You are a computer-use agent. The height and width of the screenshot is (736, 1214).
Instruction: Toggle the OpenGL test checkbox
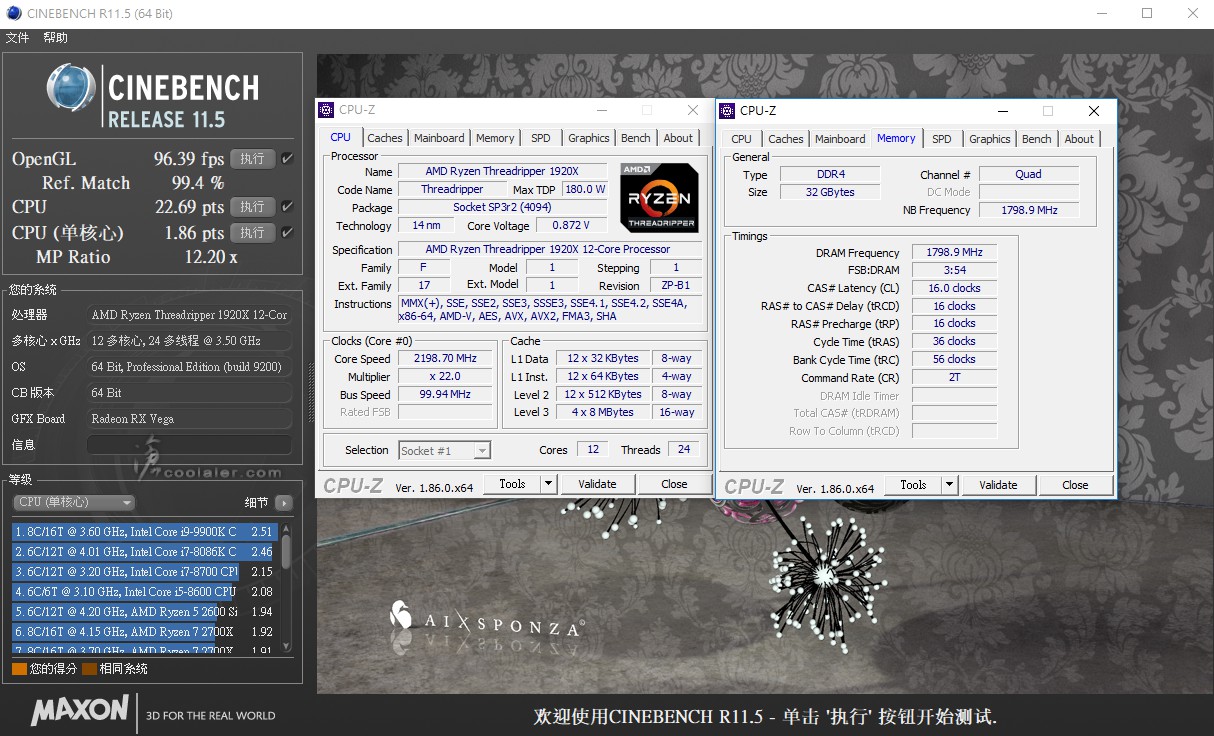coord(288,159)
